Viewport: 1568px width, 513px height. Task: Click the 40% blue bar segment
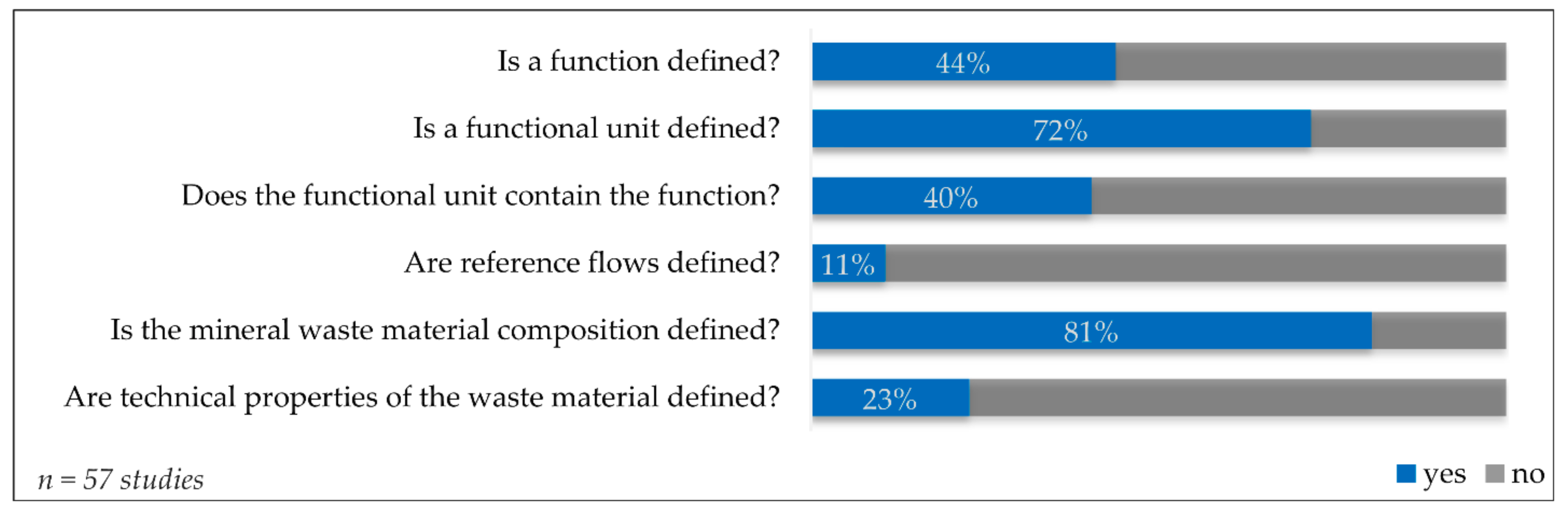coord(952,196)
